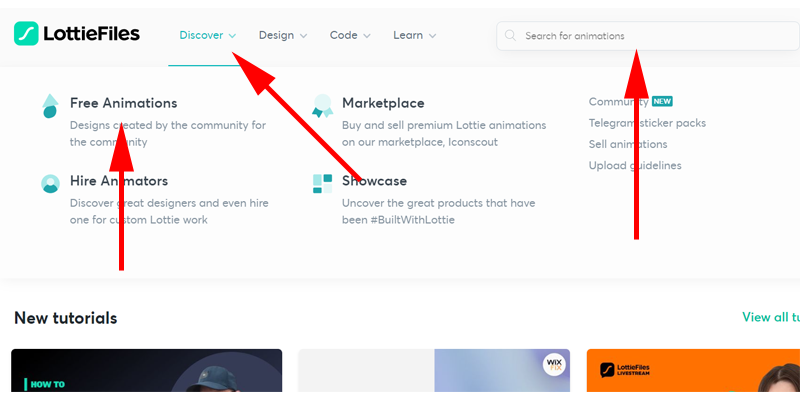Click the Showcase grid icon
The image size is (800, 400).
click(322, 184)
